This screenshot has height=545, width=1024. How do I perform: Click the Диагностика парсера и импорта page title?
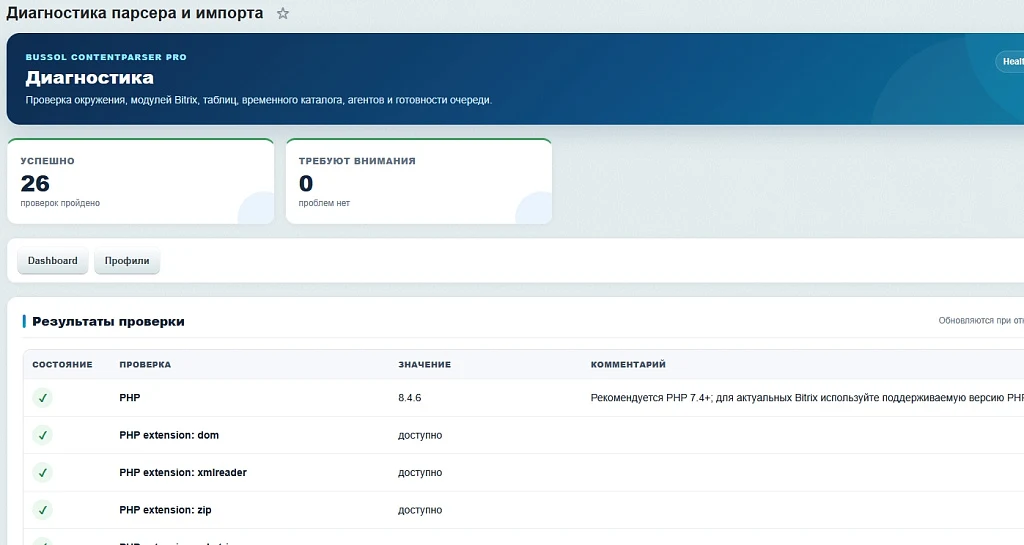pos(135,13)
